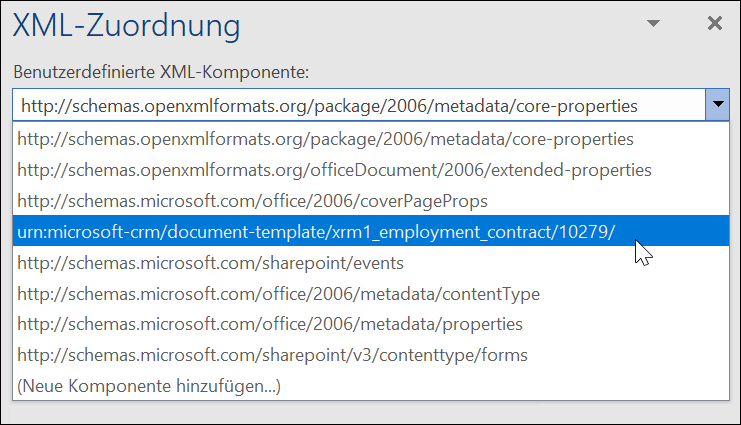
Task: Click "(Neue Komponente hinzufügen...)" option
Action: (150, 386)
